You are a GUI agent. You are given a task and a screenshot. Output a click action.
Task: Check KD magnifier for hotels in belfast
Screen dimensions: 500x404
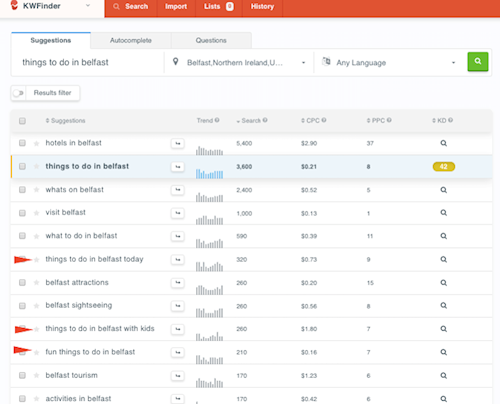tap(443, 143)
